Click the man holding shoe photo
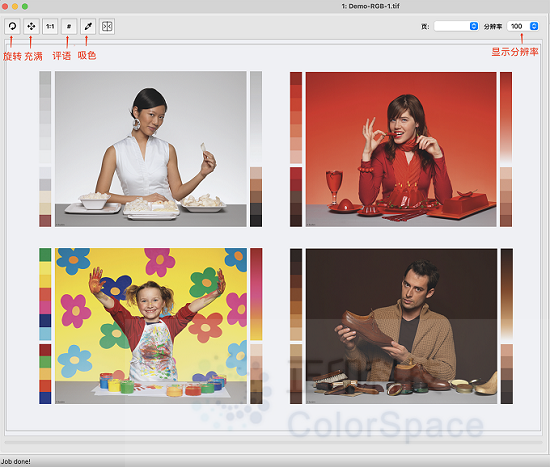The height and width of the screenshot is (467, 550). pos(401,326)
